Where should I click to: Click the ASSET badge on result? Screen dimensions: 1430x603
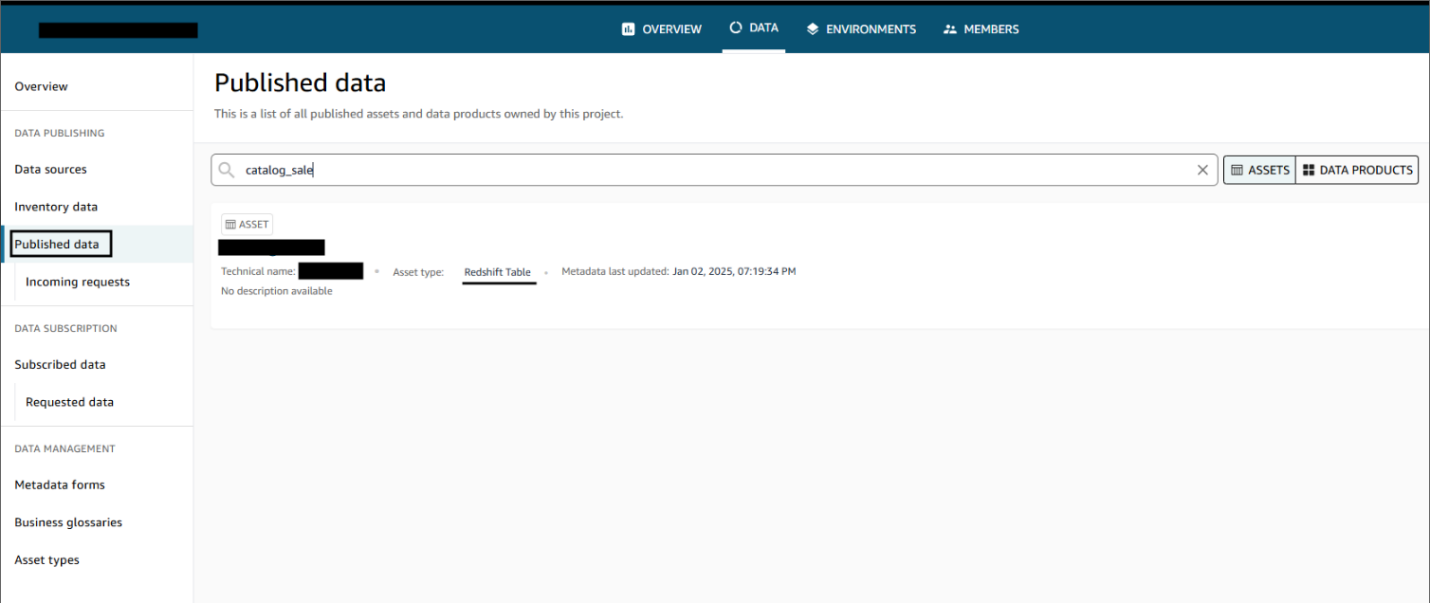246,225
